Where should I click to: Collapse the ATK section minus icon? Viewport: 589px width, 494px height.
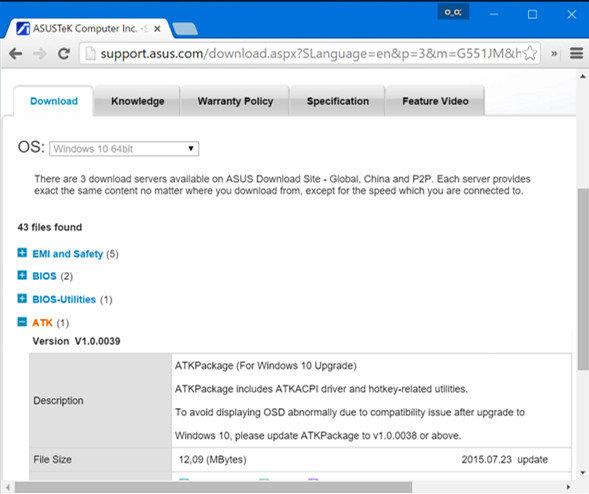[x=22, y=322]
